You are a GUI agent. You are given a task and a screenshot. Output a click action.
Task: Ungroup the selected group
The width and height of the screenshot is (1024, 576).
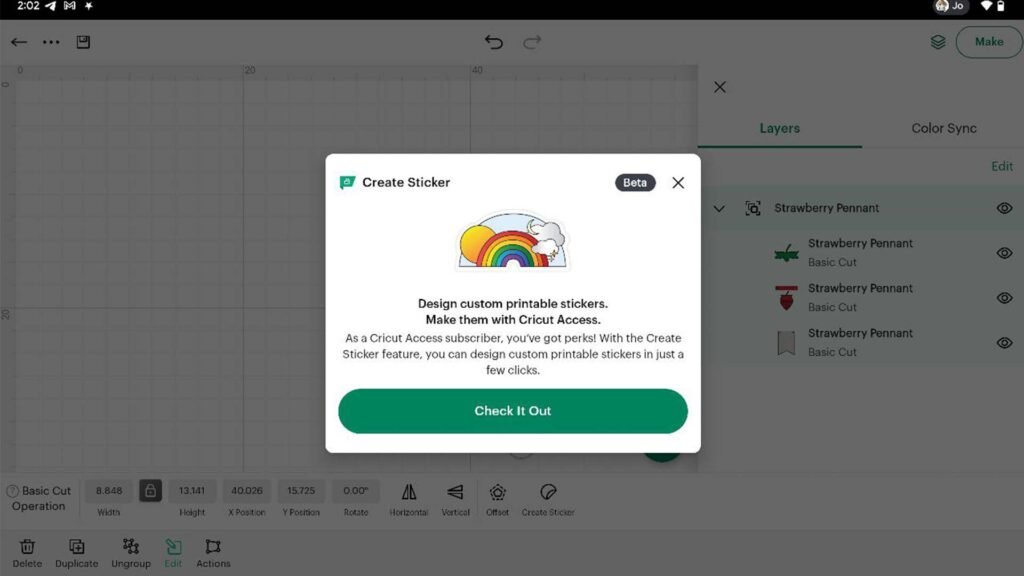(131, 553)
